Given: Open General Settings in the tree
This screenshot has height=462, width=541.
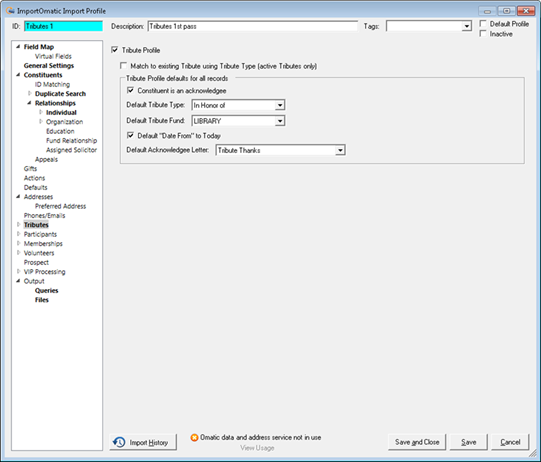Looking at the screenshot, I should (x=49, y=66).
